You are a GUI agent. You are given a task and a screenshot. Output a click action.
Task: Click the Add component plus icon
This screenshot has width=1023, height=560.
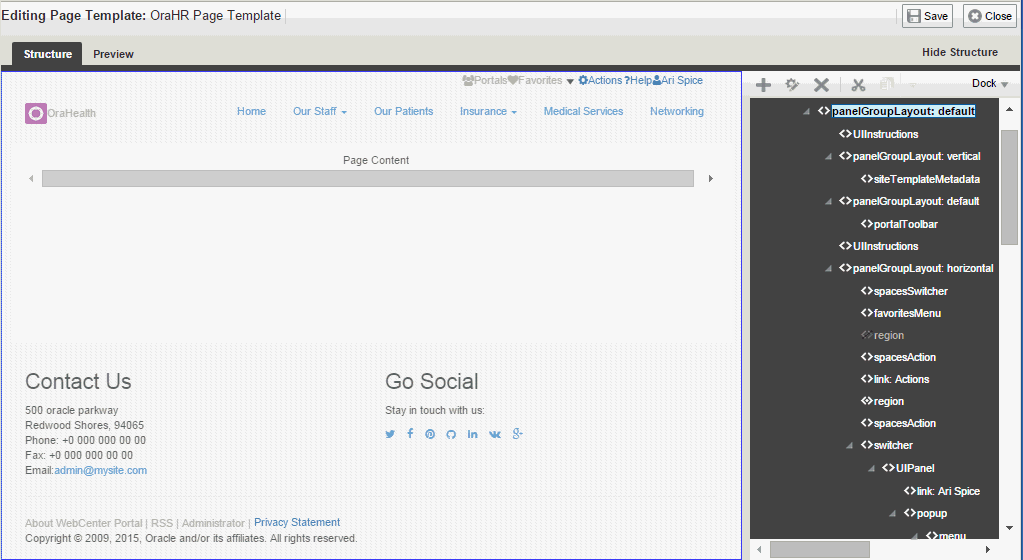(763, 84)
